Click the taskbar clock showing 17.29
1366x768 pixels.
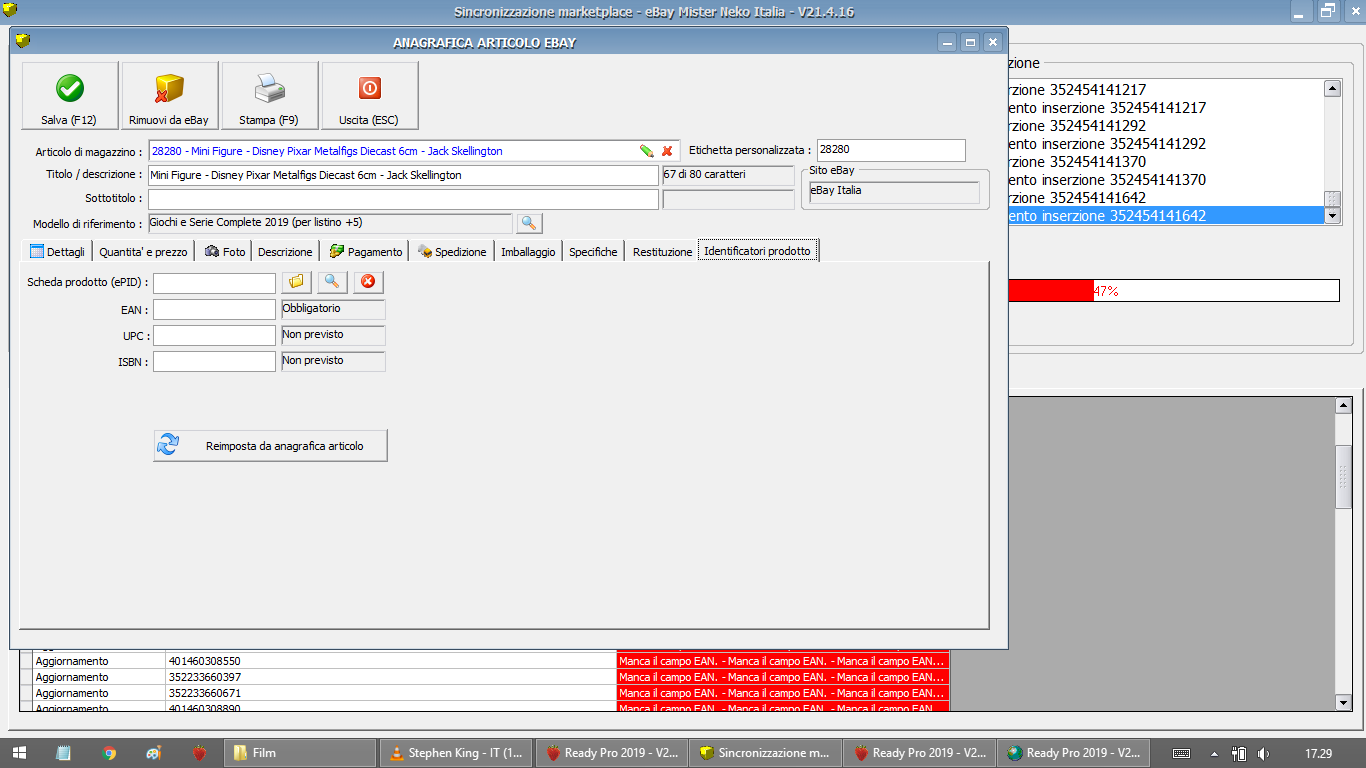coord(1319,753)
